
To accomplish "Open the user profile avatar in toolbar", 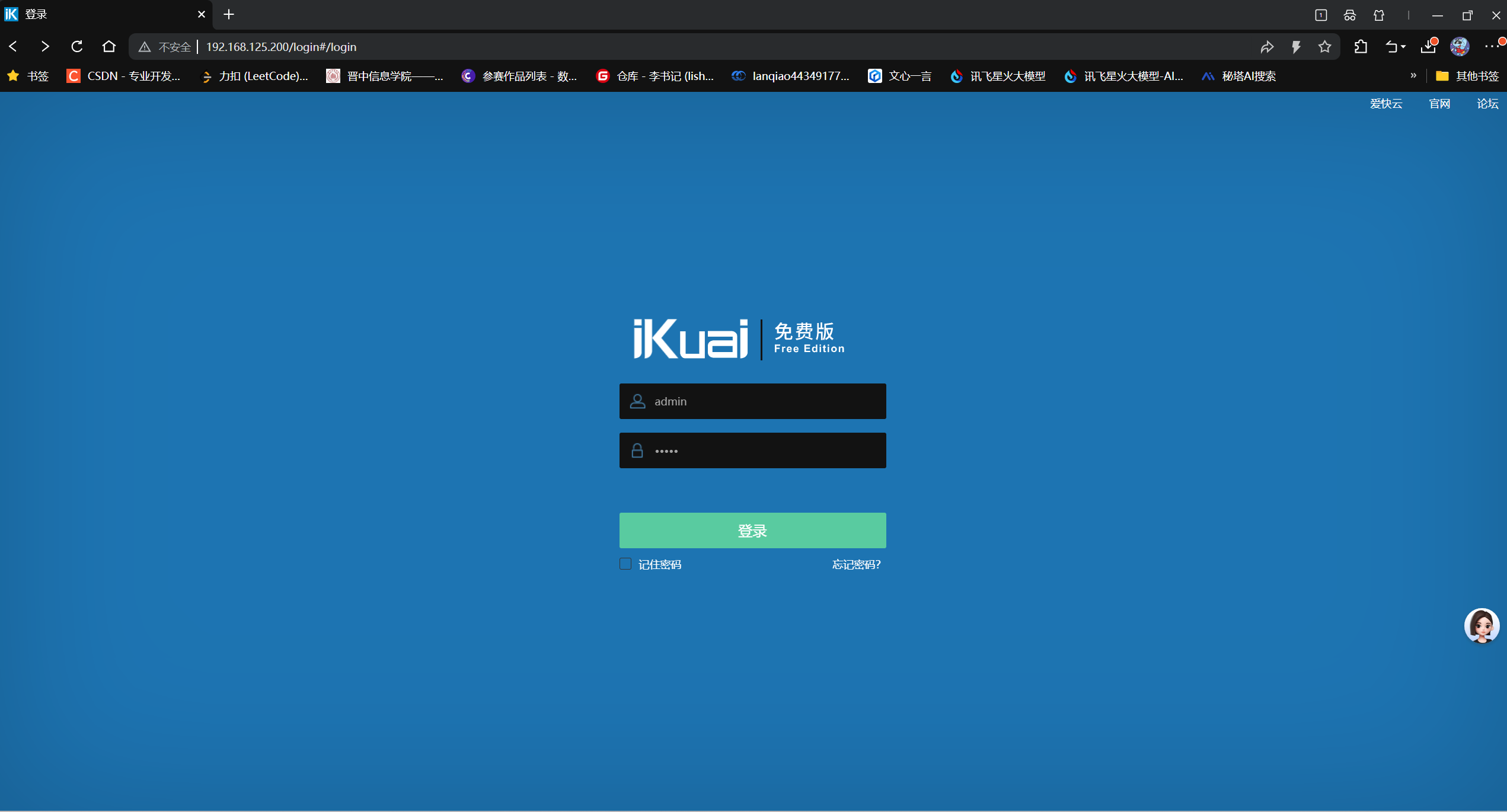I will click(x=1460, y=46).
